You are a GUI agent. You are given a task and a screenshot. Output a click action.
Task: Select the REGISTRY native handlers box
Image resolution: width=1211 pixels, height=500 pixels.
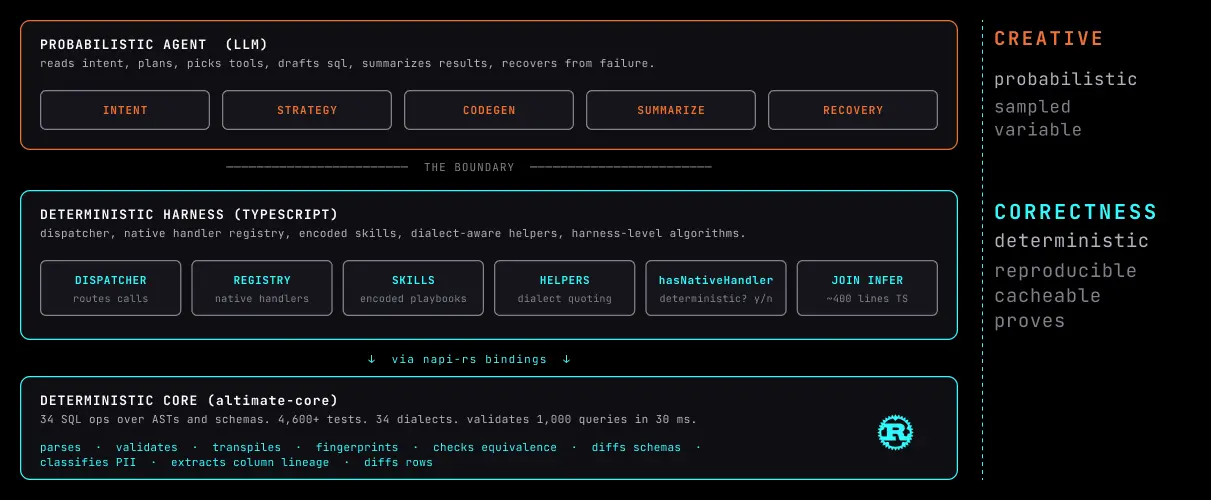pos(262,288)
